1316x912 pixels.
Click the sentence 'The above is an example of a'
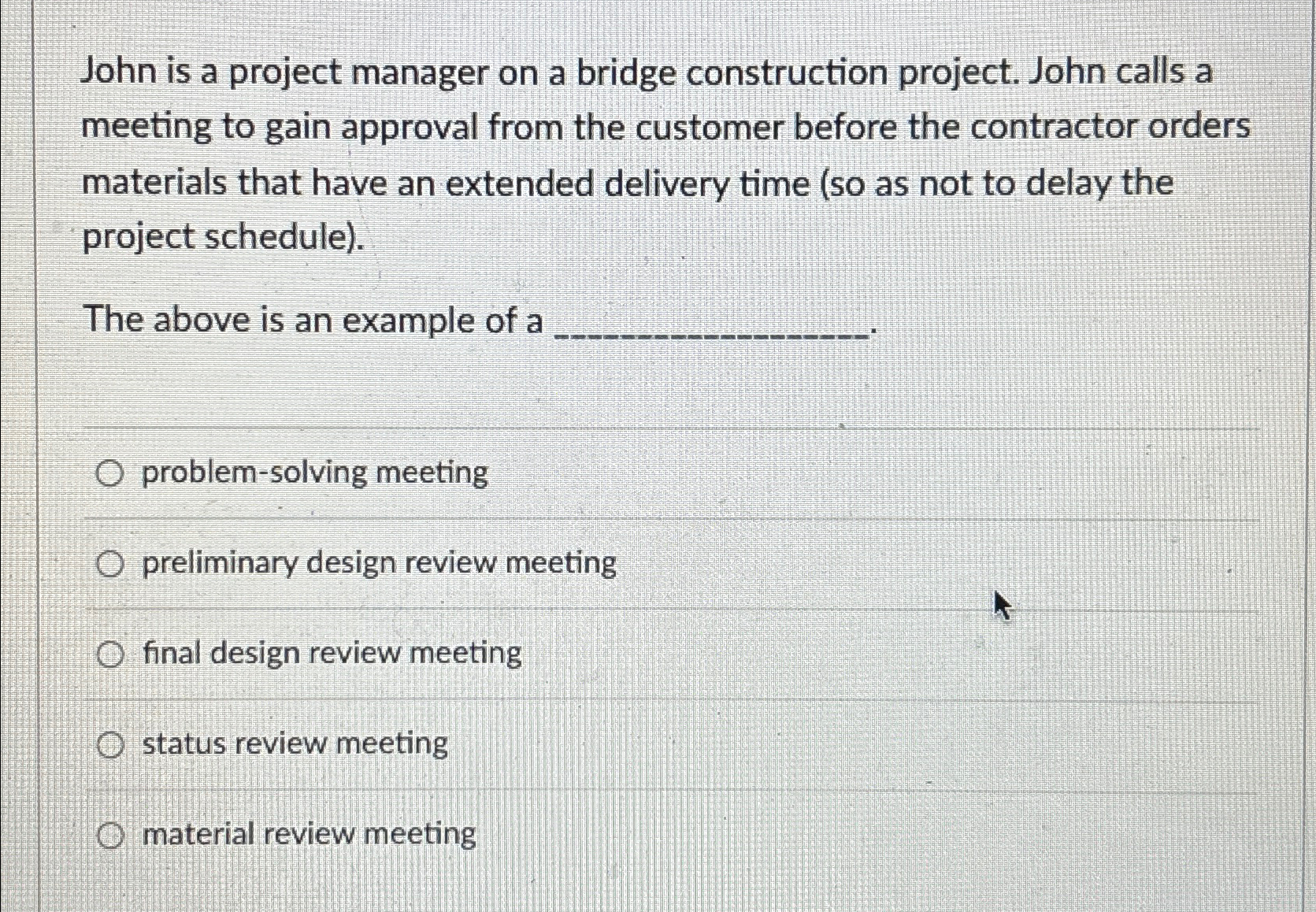tap(311, 320)
